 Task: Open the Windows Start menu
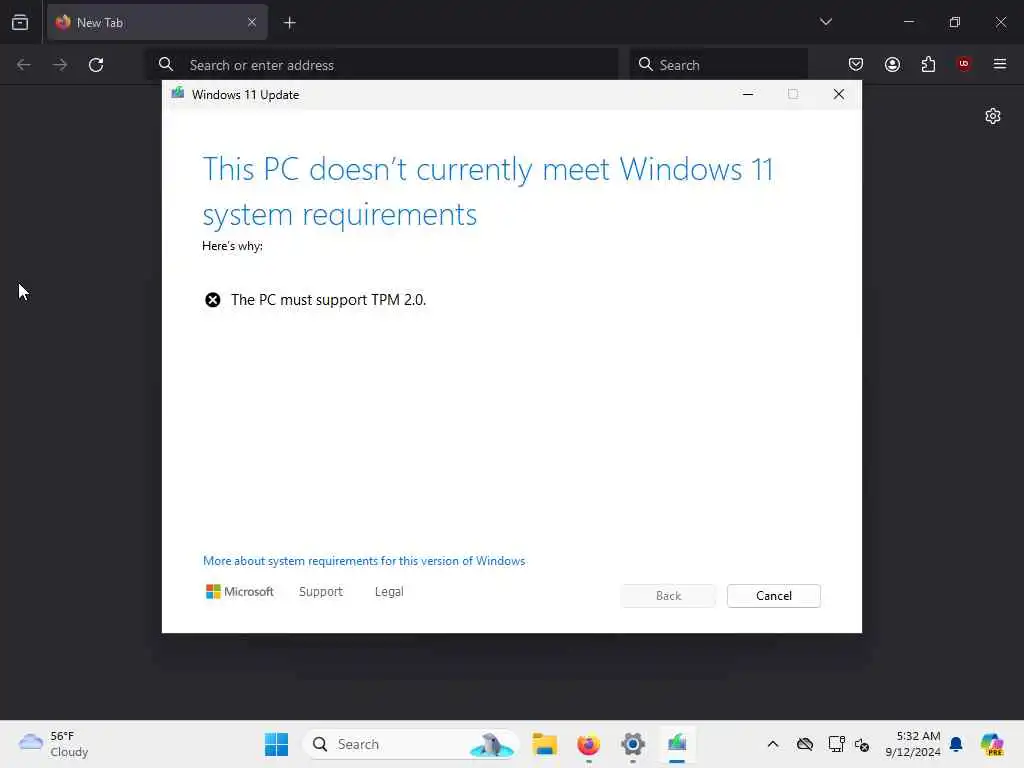(x=276, y=744)
